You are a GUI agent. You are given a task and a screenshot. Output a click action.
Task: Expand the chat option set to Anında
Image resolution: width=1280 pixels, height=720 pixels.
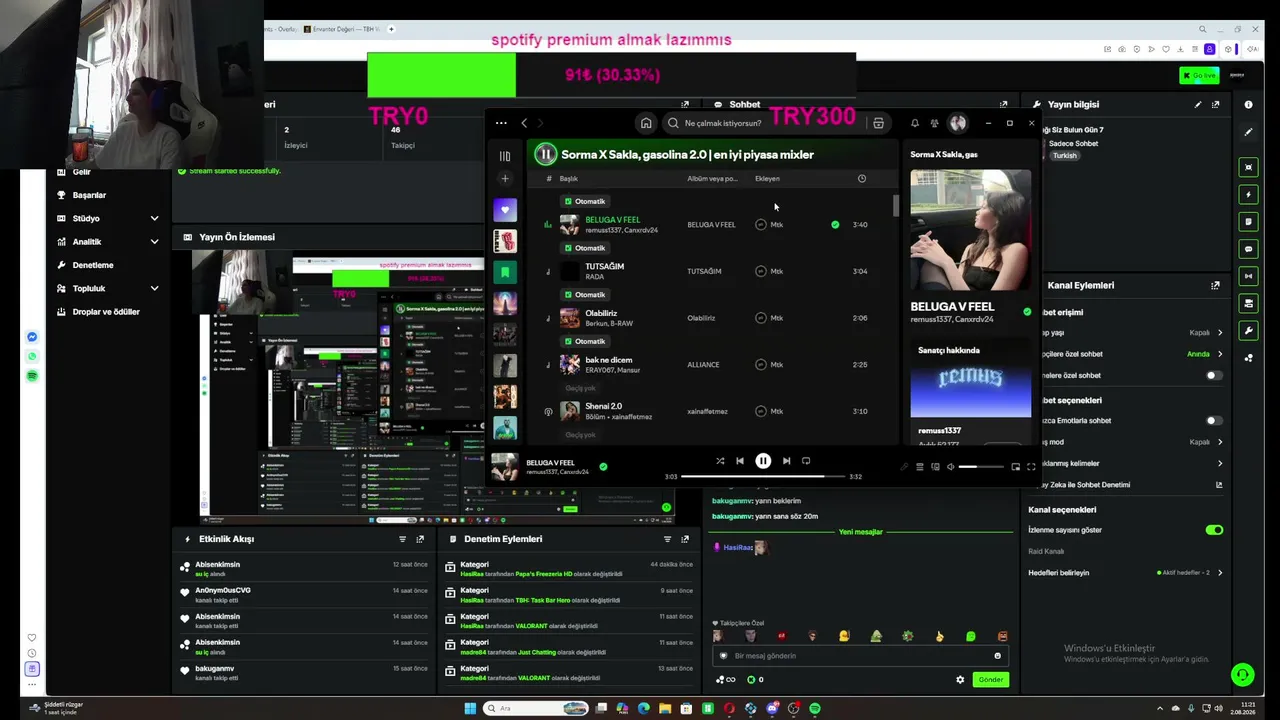tap(1220, 354)
